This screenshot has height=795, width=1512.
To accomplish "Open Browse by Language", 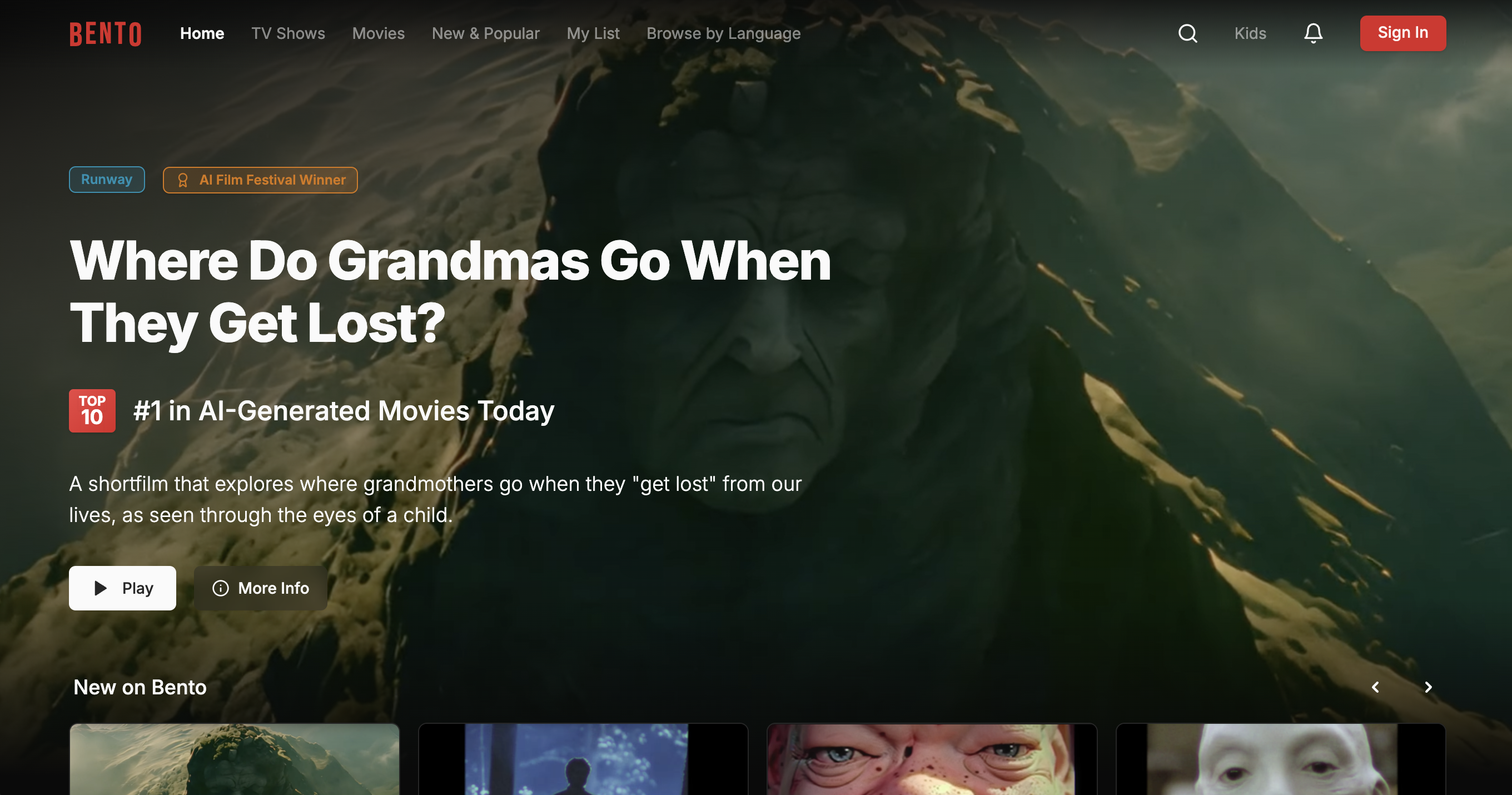I will (724, 33).
